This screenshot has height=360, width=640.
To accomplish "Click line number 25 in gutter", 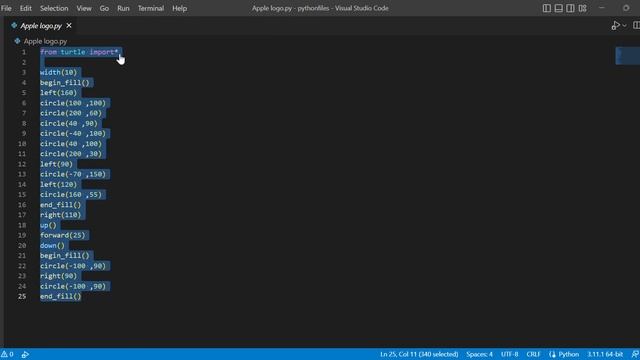I will coord(22,296).
